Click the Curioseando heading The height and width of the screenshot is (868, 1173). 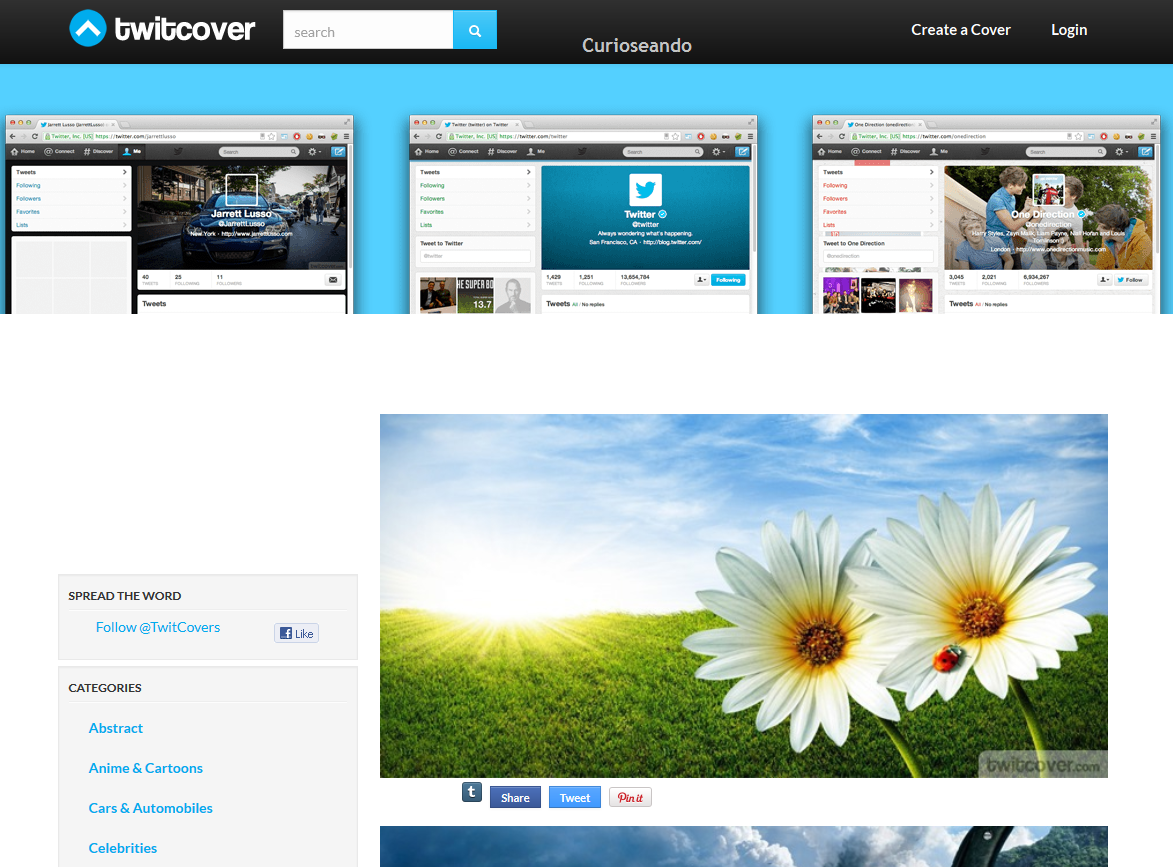tap(636, 45)
